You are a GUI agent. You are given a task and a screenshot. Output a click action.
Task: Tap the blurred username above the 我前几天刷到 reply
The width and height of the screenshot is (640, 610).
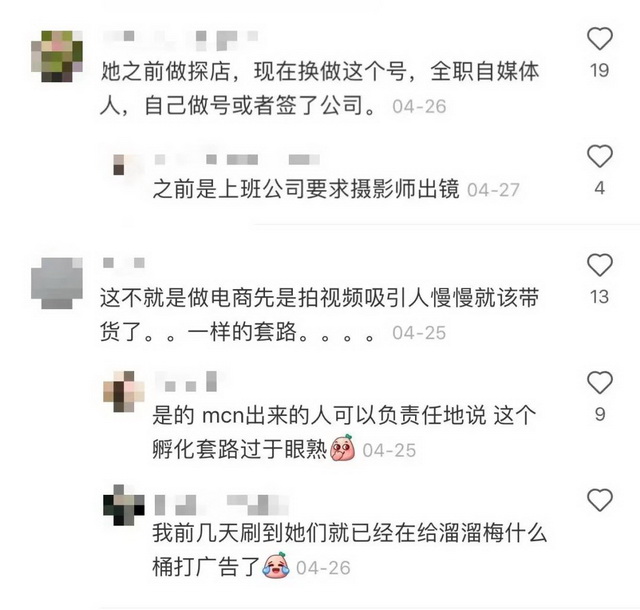(222, 504)
